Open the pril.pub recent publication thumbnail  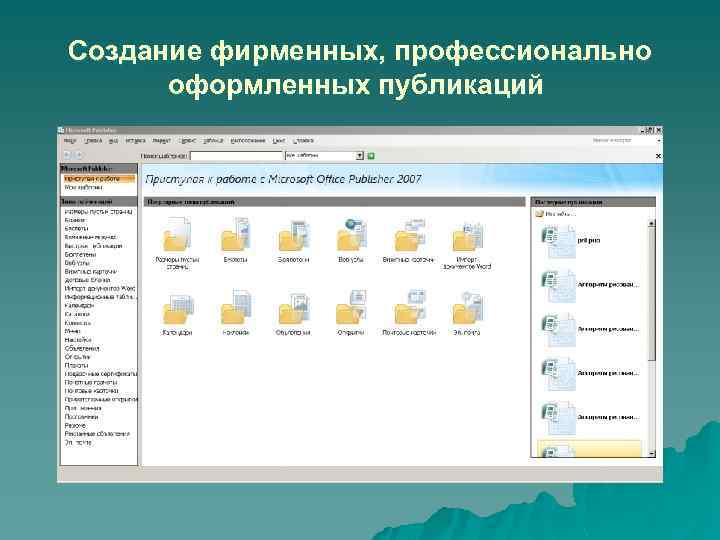[x=558, y=241]
